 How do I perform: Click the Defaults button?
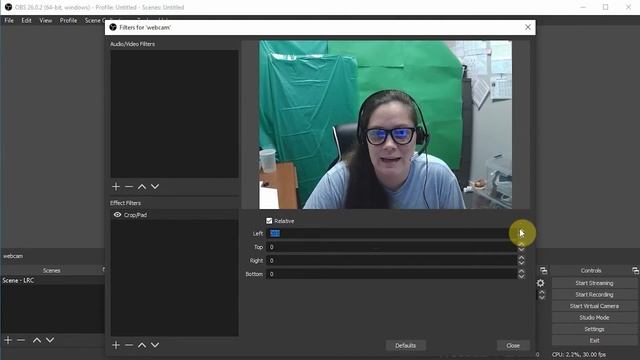tap(405, 346)
